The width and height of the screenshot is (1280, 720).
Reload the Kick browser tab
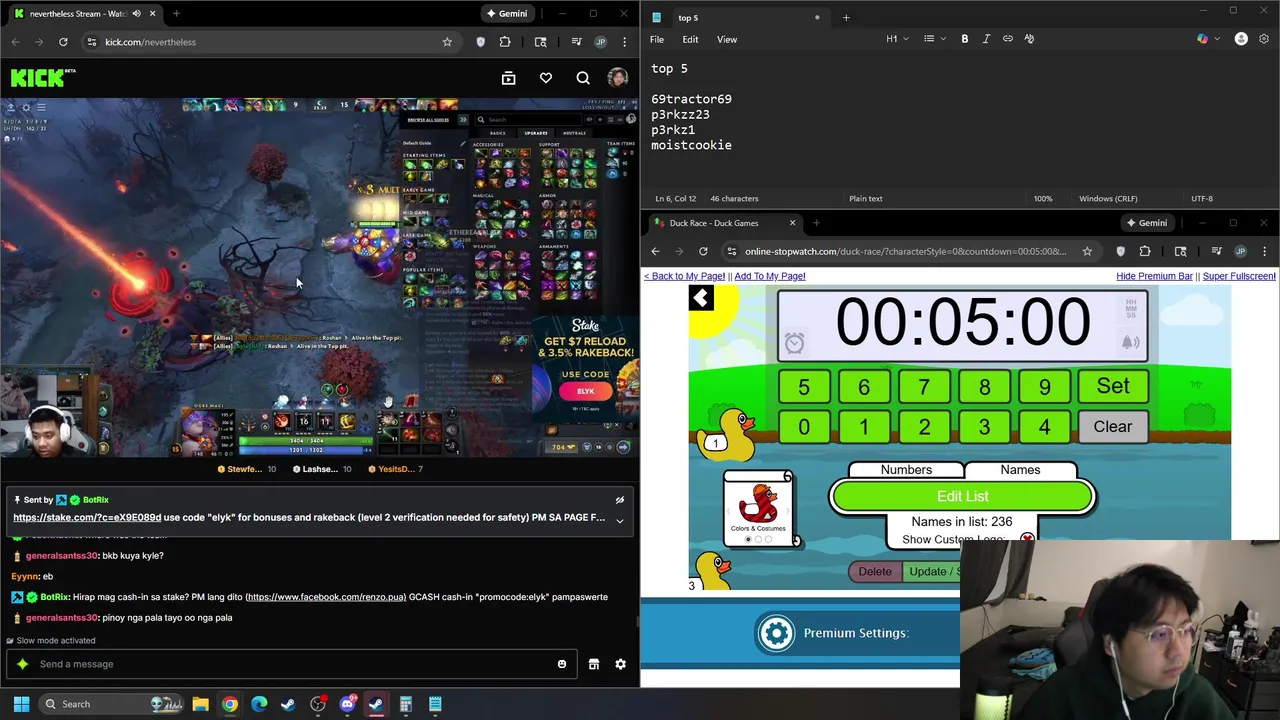point(63,42)
